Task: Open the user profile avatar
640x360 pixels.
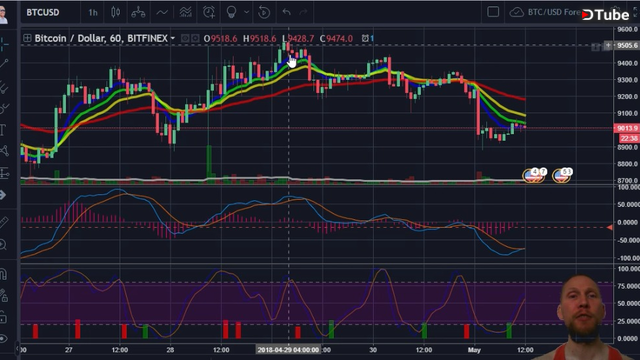Action: [4, 15]
